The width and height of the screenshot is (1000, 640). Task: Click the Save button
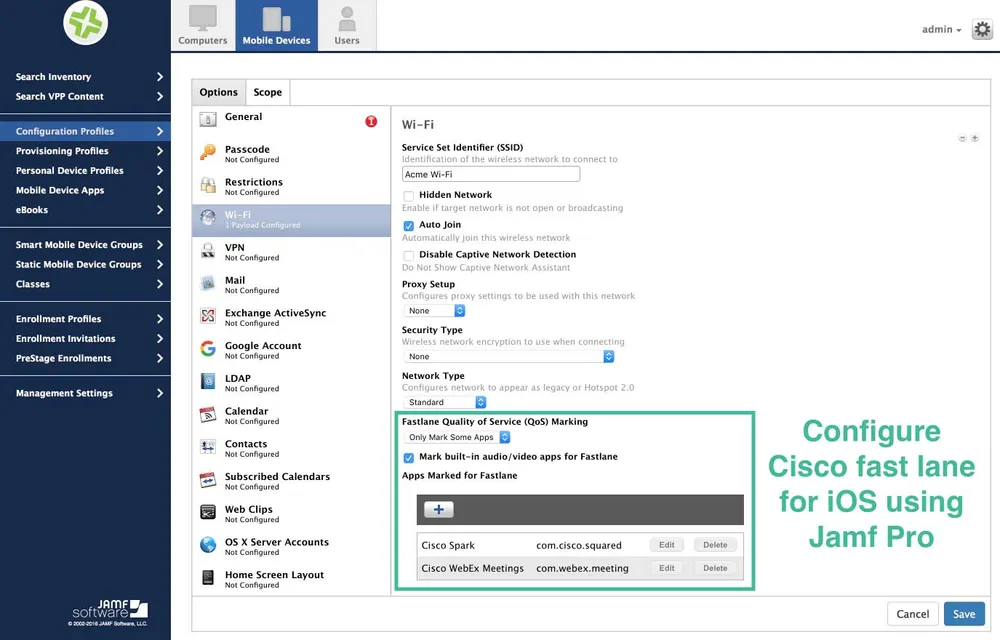[x=964, y=614]
